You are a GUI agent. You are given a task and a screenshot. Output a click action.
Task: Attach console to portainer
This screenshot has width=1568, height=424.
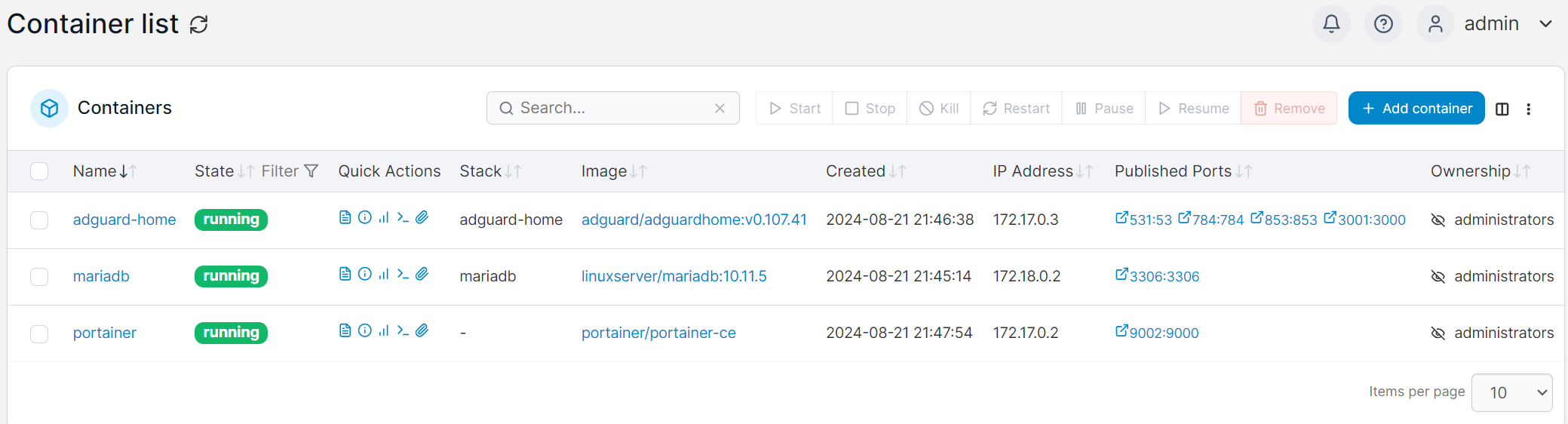tap(422, 330)
